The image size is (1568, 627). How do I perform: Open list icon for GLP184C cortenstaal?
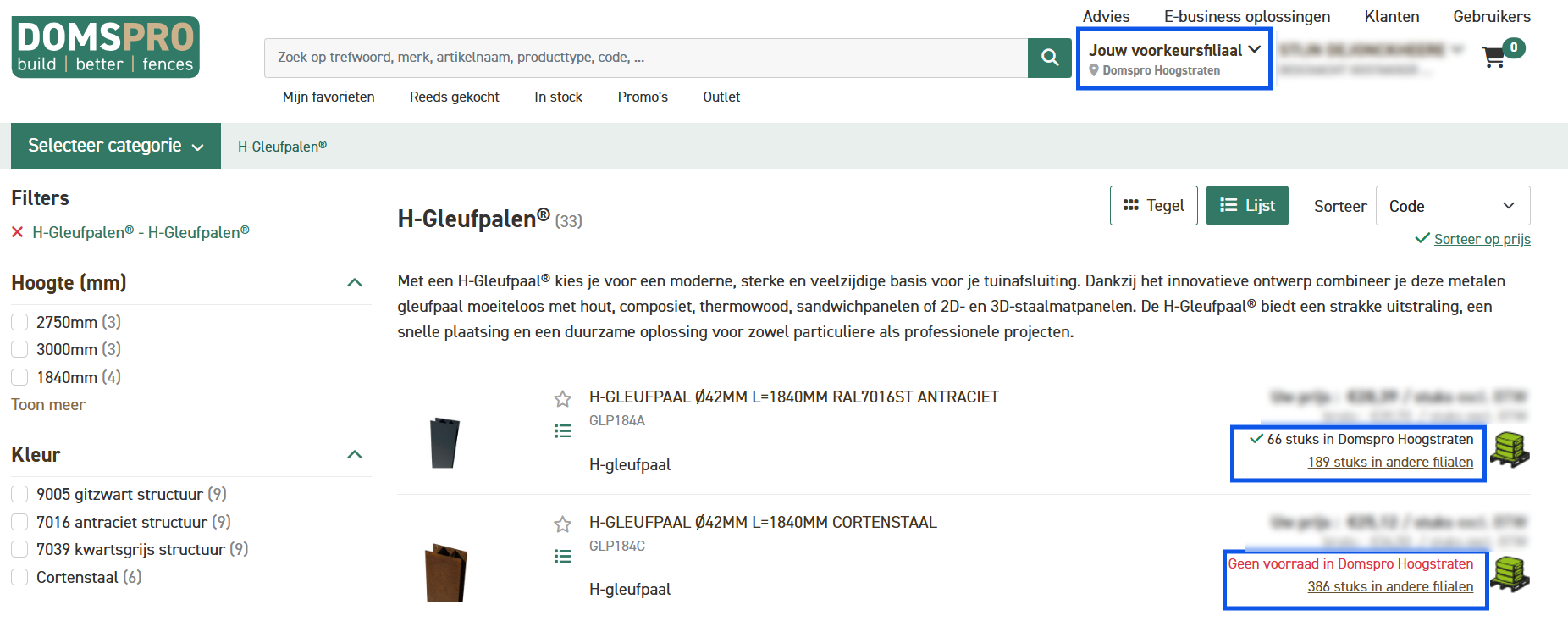(563, 556)
